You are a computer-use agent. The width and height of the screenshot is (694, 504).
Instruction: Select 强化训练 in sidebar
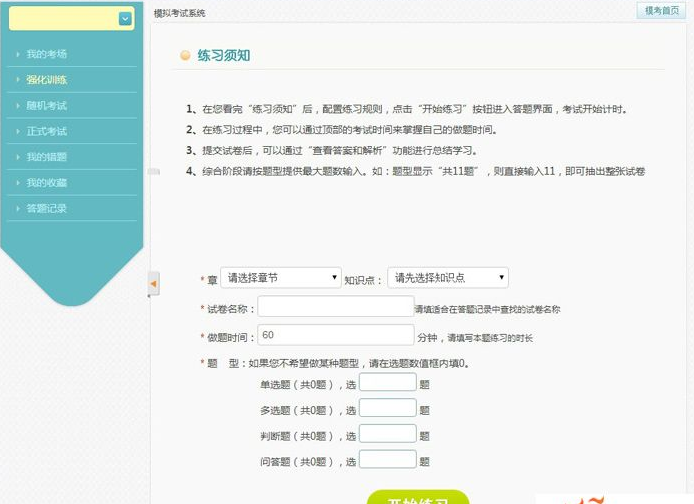(x=46, y=80)
